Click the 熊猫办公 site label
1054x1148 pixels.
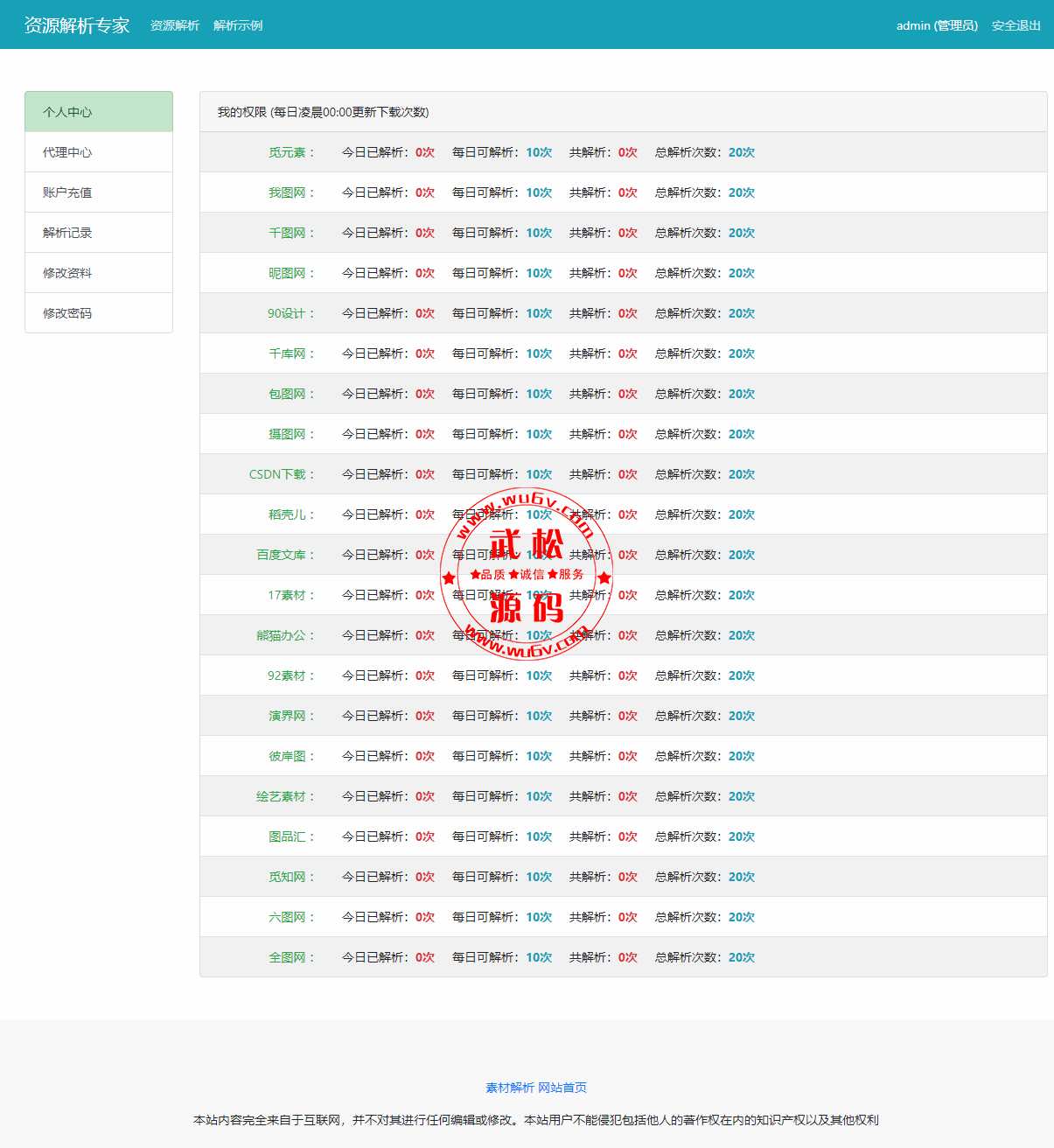pyautogui.click(x=285, y=635)
